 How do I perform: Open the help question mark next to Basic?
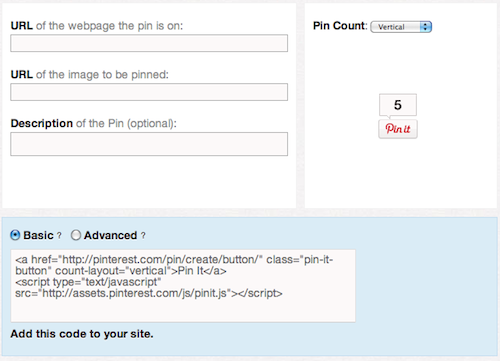[59, 235]
